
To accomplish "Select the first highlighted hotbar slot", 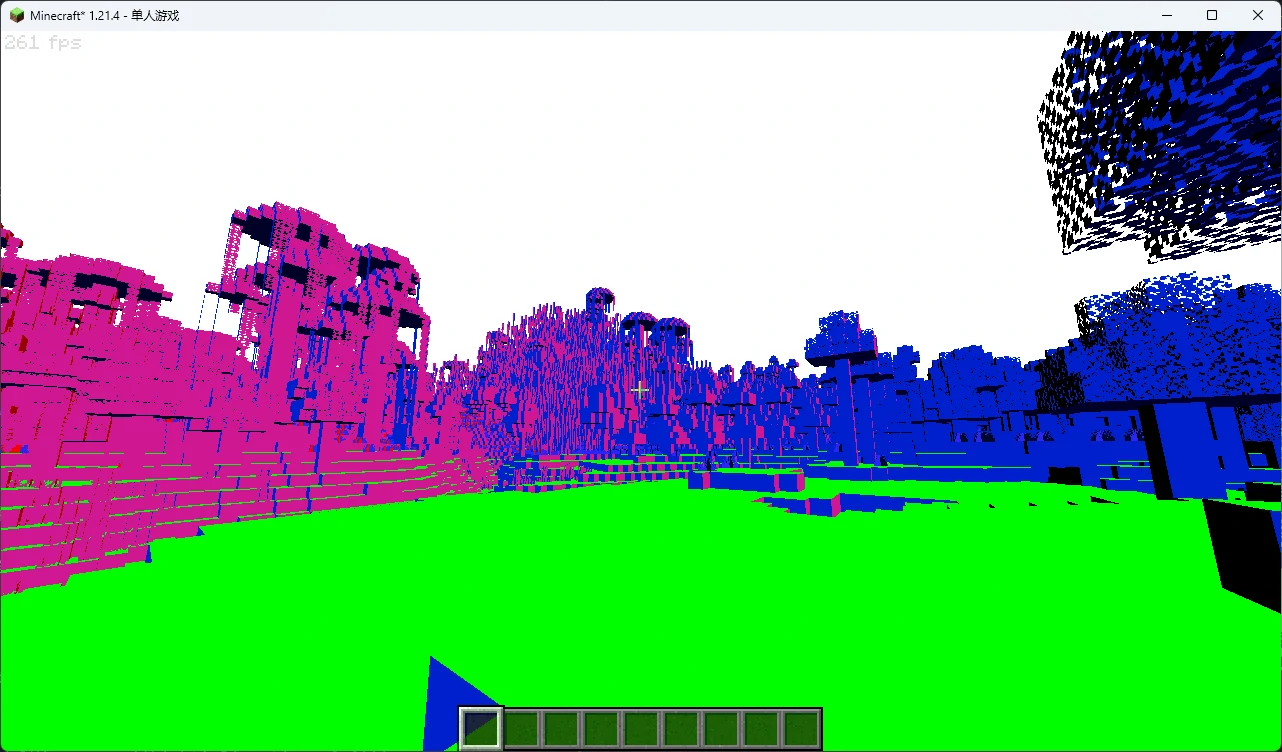I will [x=480, y=728].
